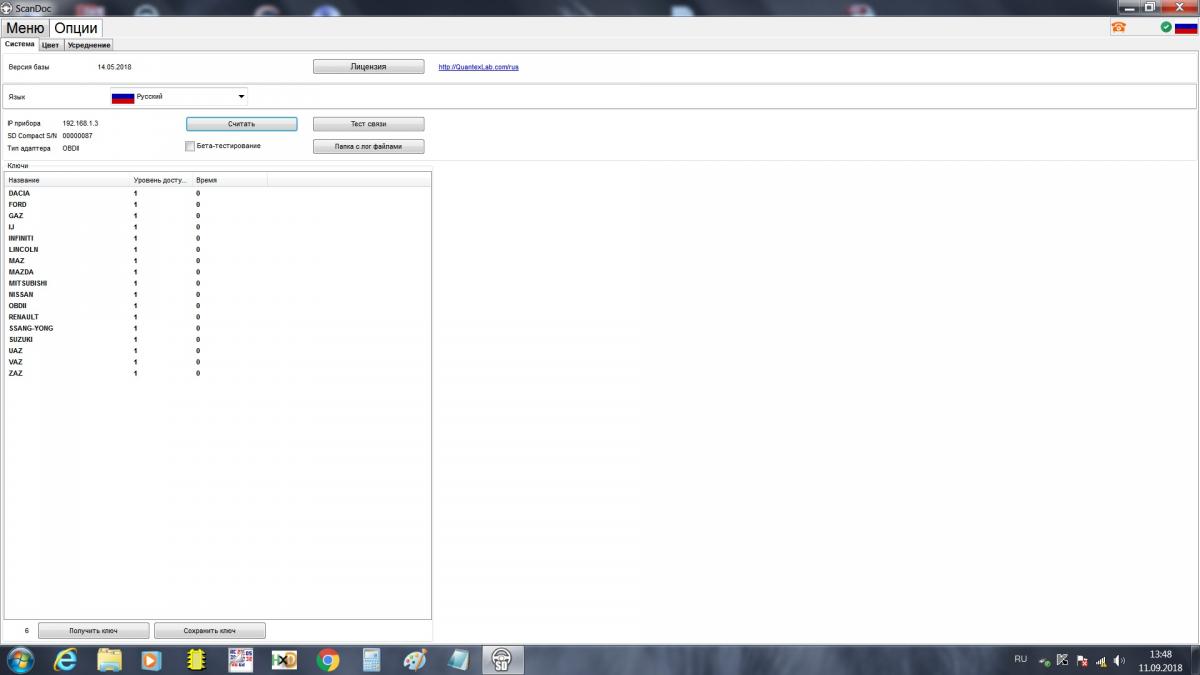
Task: Select the LINCOLN key row
Action: [217, 249]
